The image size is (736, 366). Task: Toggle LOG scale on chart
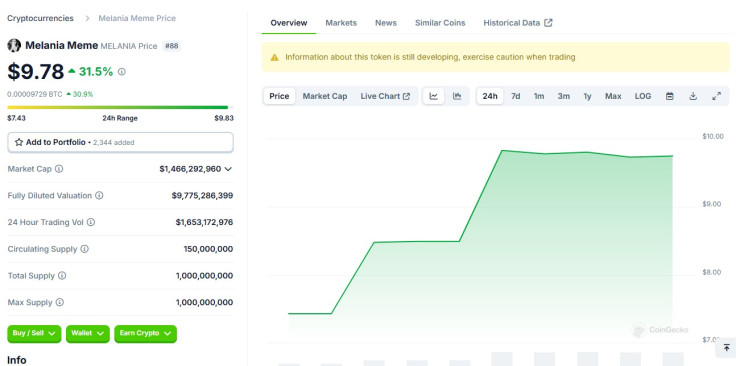[x=643, y=96]
